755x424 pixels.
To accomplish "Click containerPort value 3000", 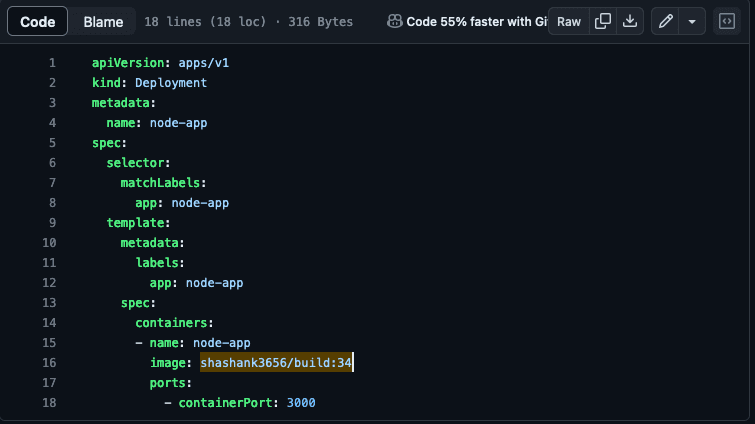I will tap(301, 403).
